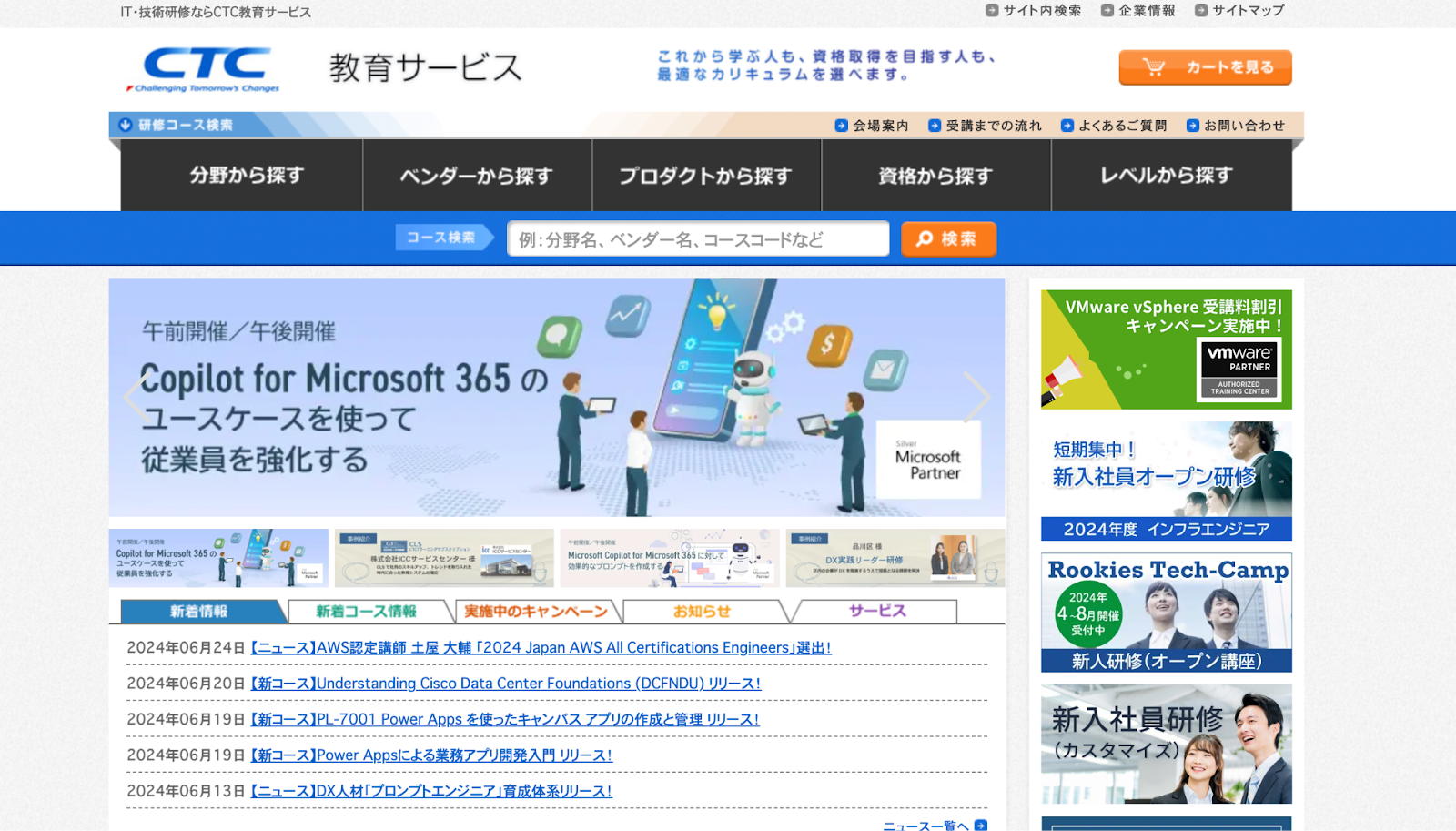Select レベルから探す menu

[x=1172, y=175]
